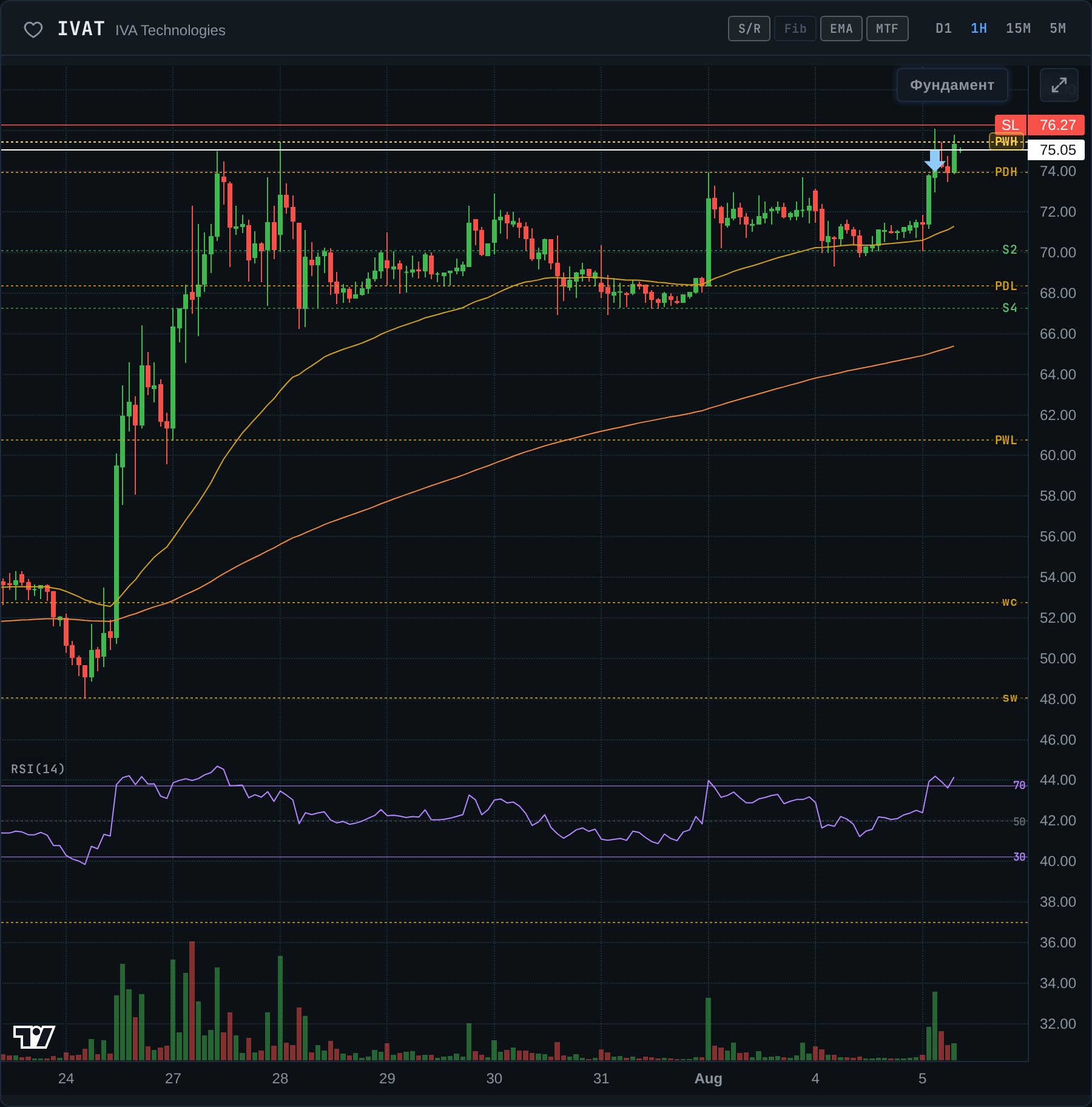Screen dimensions: 1092x1107
Task: Click the red SL label
Action: (x=1010, y=125)
